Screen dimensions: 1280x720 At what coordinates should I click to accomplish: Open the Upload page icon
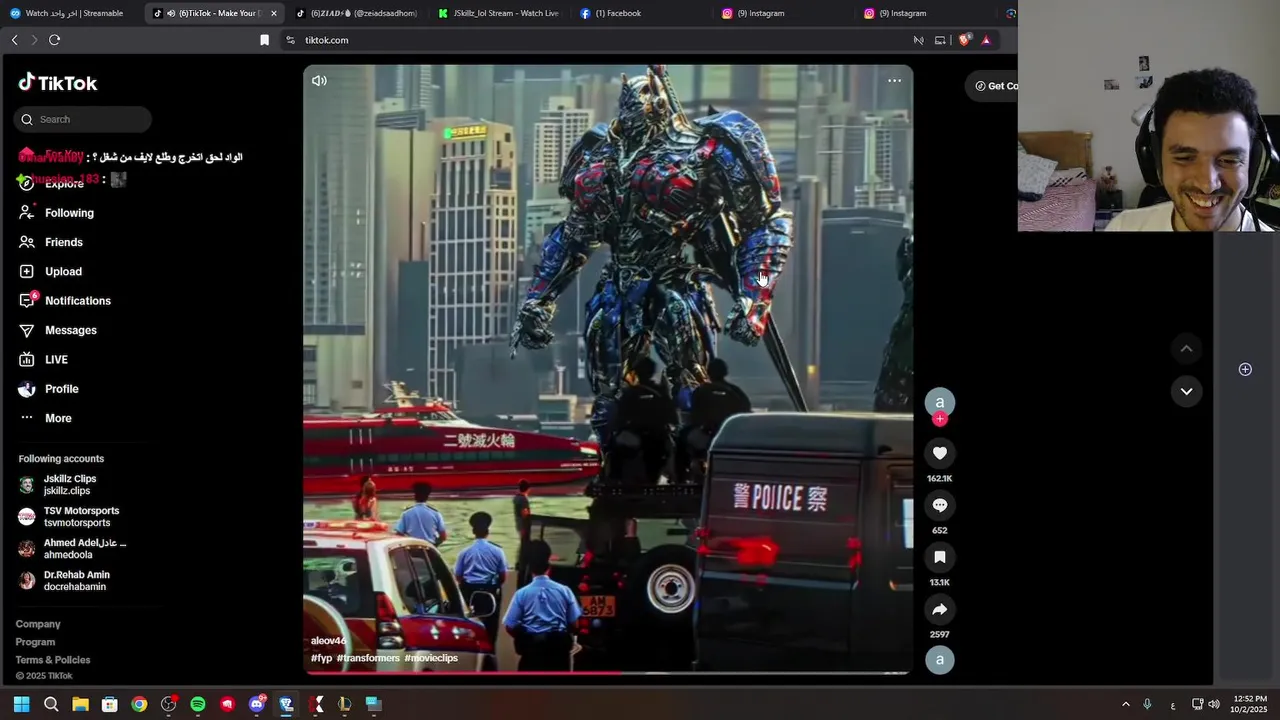26,271
